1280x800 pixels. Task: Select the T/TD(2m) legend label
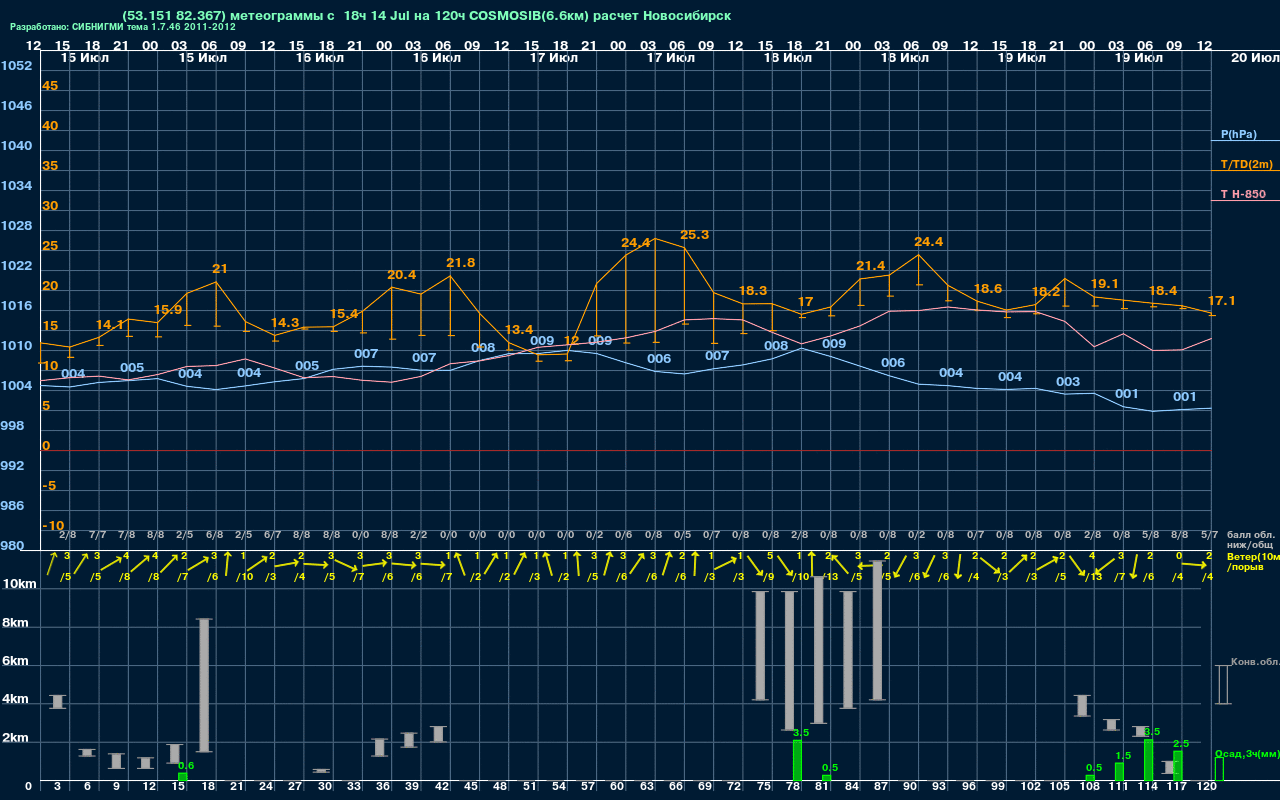1246,164
